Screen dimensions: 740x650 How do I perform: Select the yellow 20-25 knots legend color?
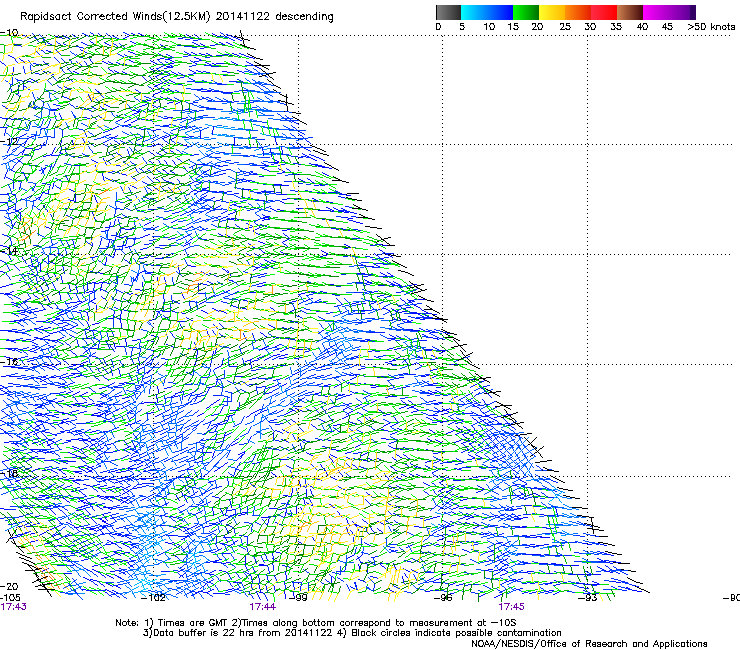[552, 12]
